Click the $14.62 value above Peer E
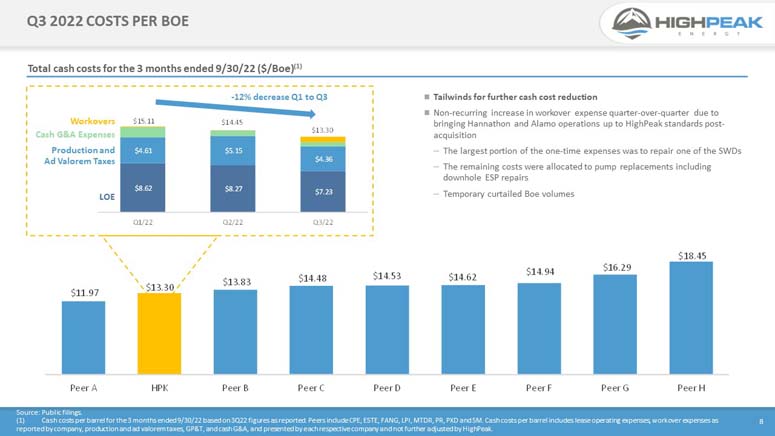 click(x=463, y=277)
